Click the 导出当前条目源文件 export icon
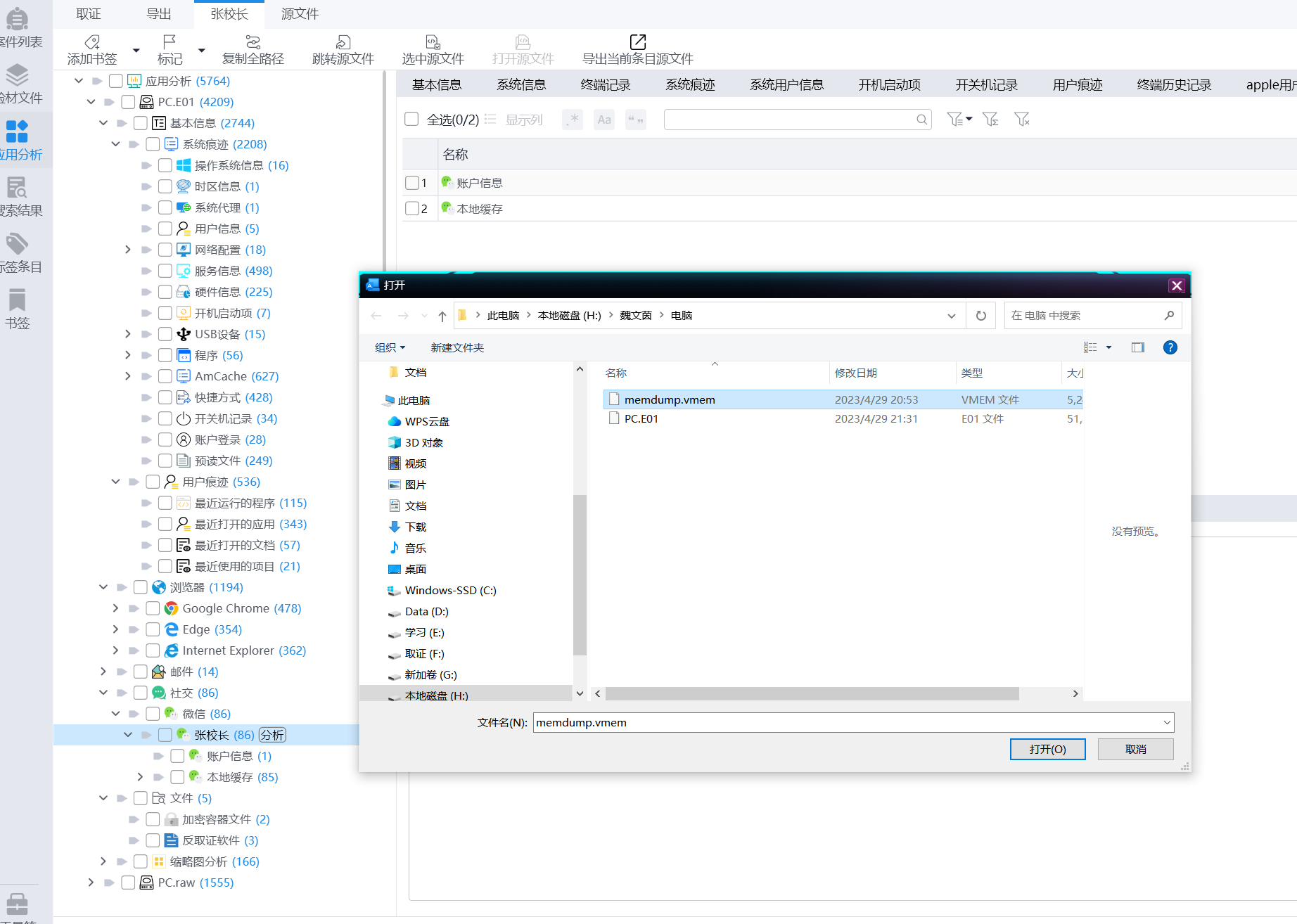This screenshot has height=924, width=1297. [638, 42]
